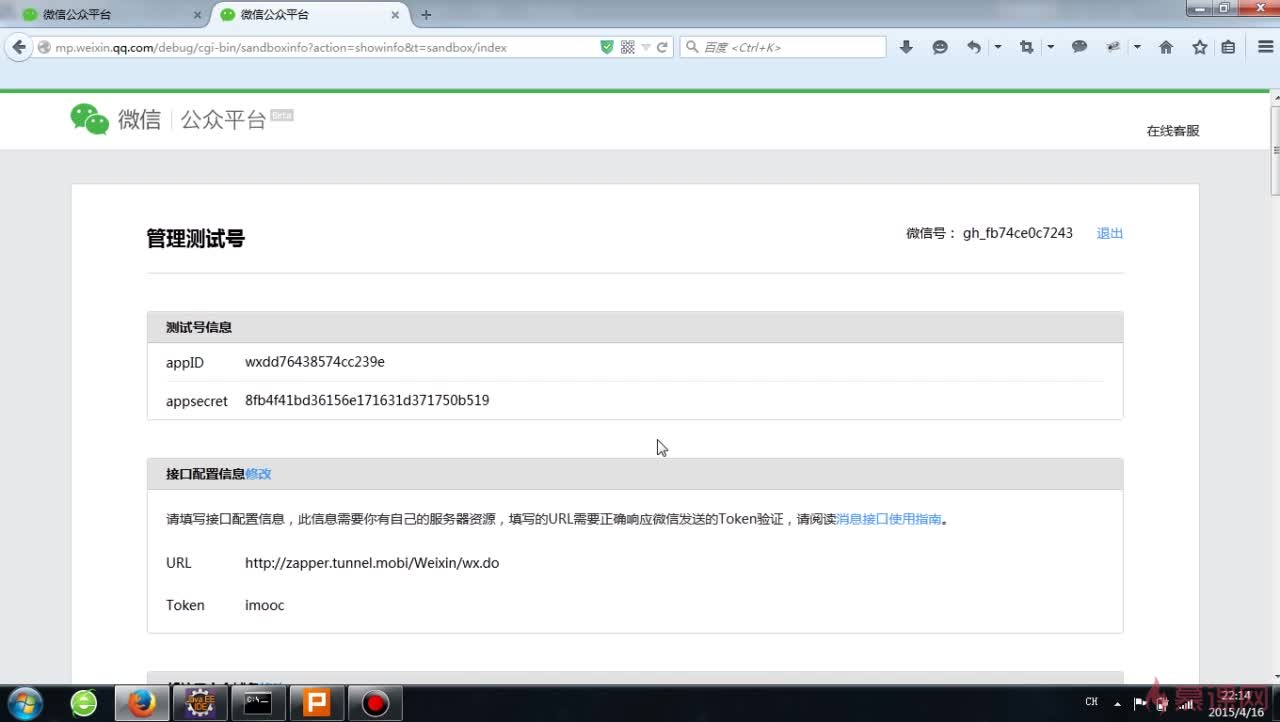The image size is (1280, 722).
Task: Open 在线客服 online support link
Action: tap(1173, 131)
